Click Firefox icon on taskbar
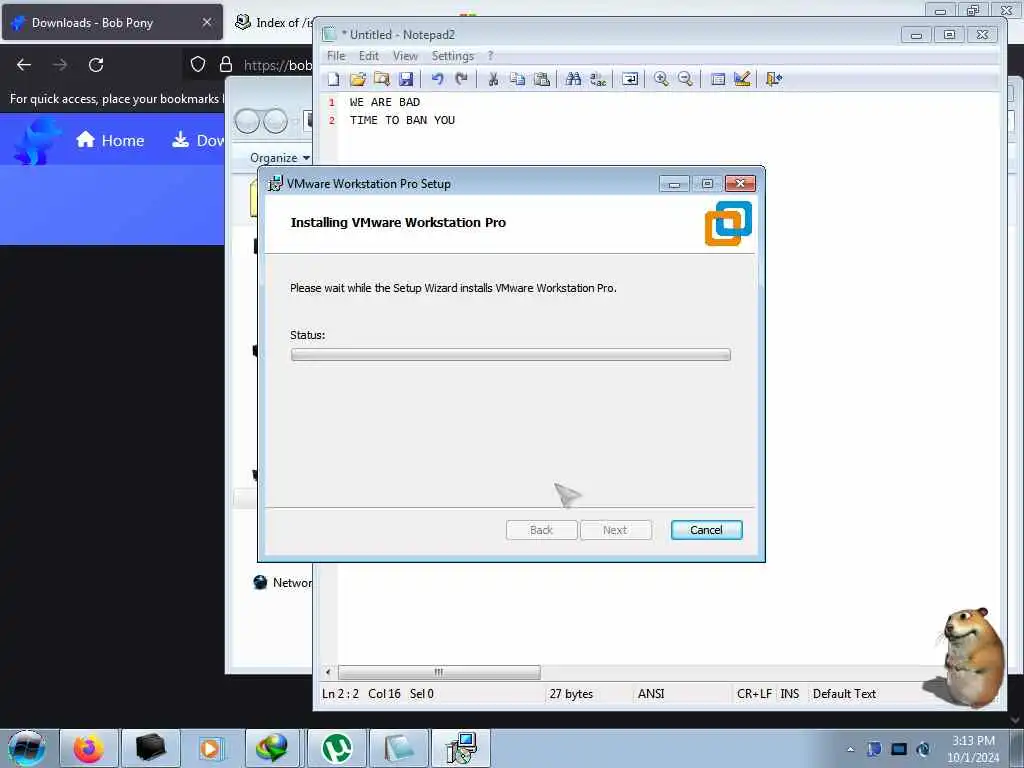 point(89,748)
